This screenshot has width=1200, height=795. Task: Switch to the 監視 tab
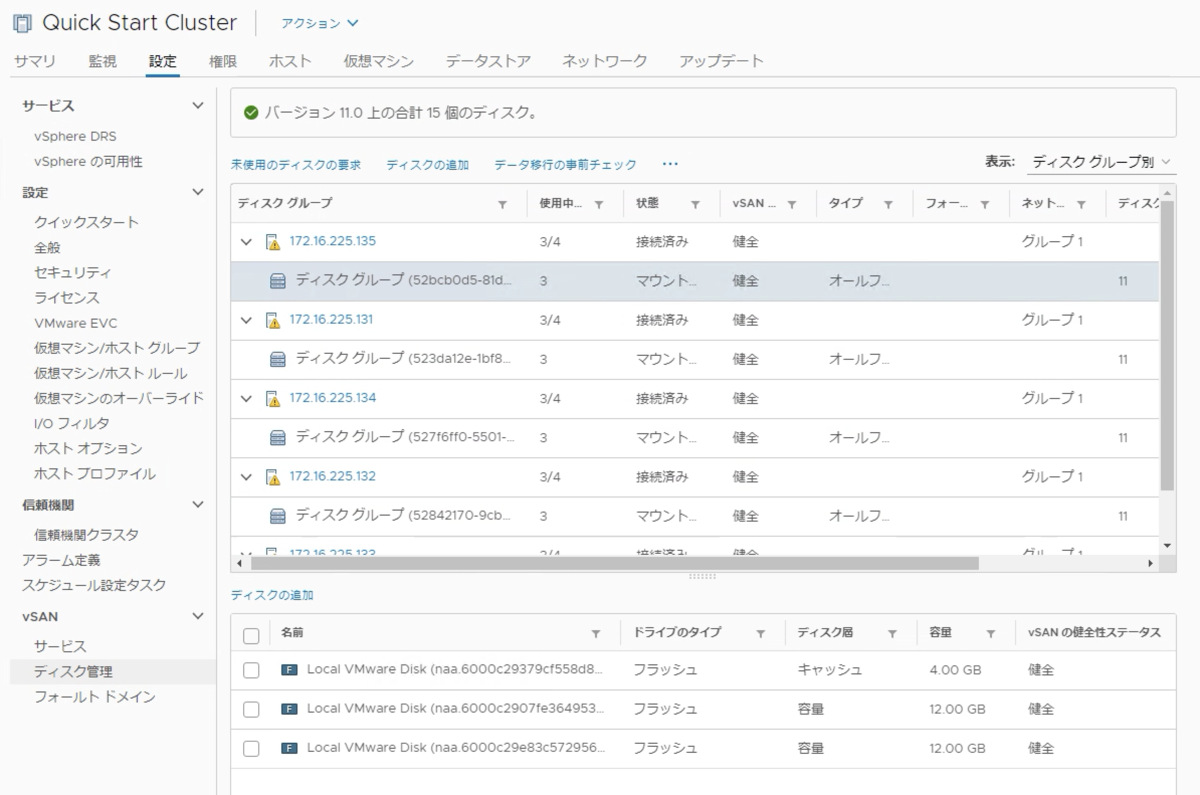click(102, 61)
